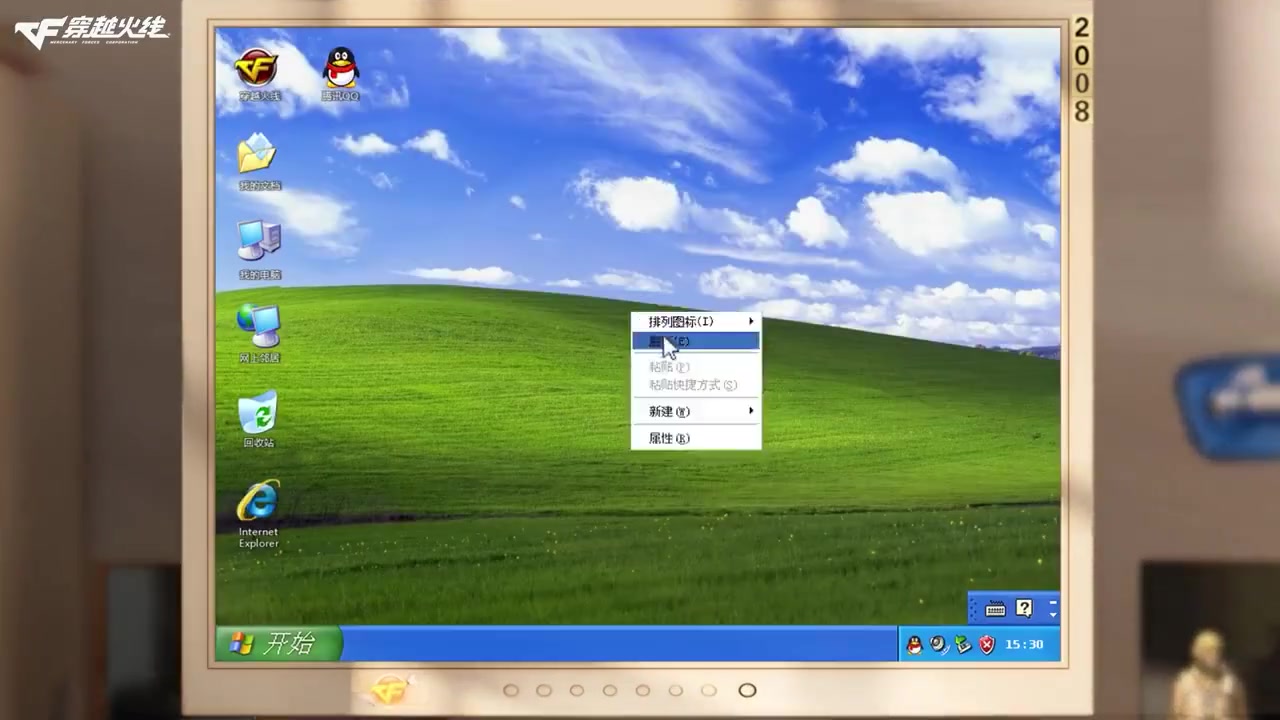Click the keyboard icon on language bar
The height and width of the screenshot is (720, 1280).
click(995, 608)
